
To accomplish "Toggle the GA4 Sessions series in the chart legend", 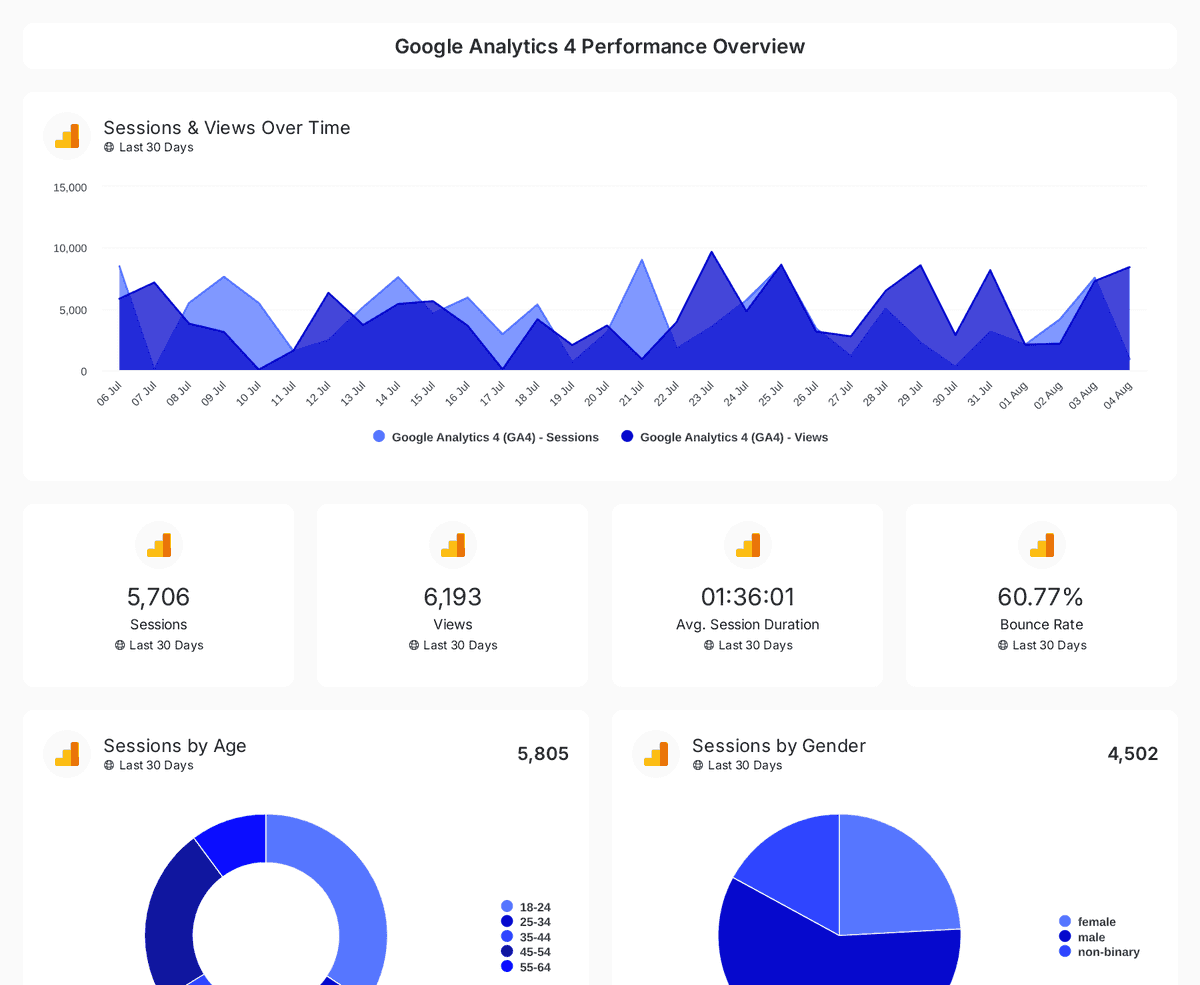I will pyautogui.click(x=486, y=437).
